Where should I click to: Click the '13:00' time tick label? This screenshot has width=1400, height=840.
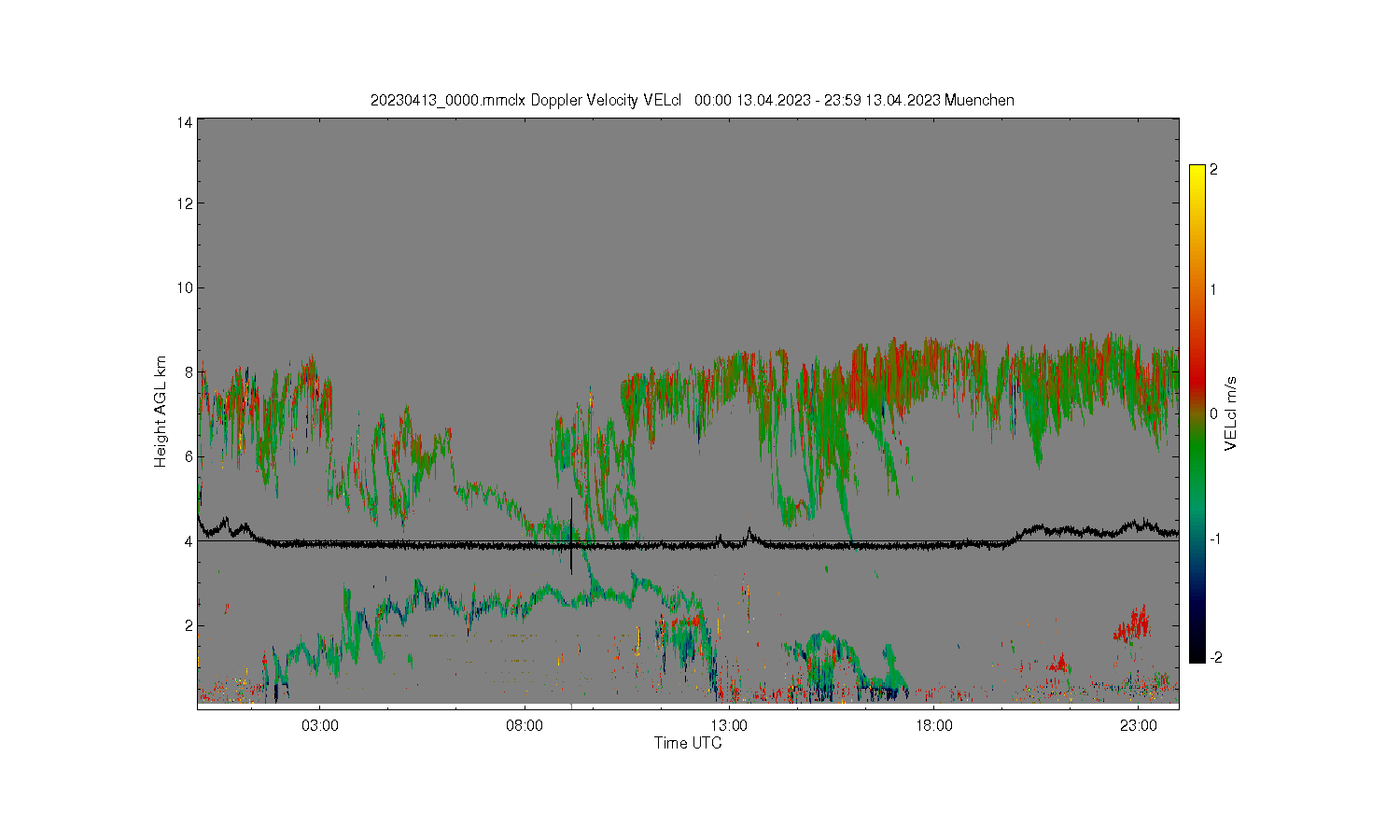729,726
